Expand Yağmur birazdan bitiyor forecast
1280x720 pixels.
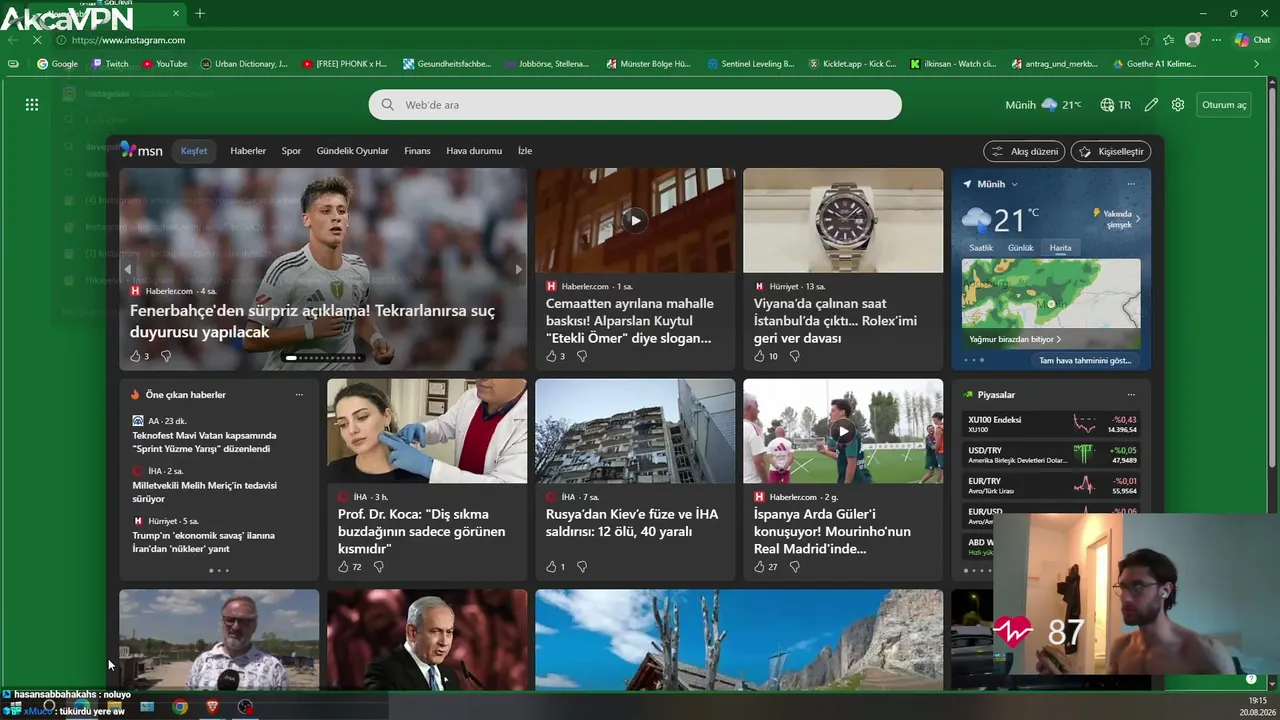coord(1015,339)
